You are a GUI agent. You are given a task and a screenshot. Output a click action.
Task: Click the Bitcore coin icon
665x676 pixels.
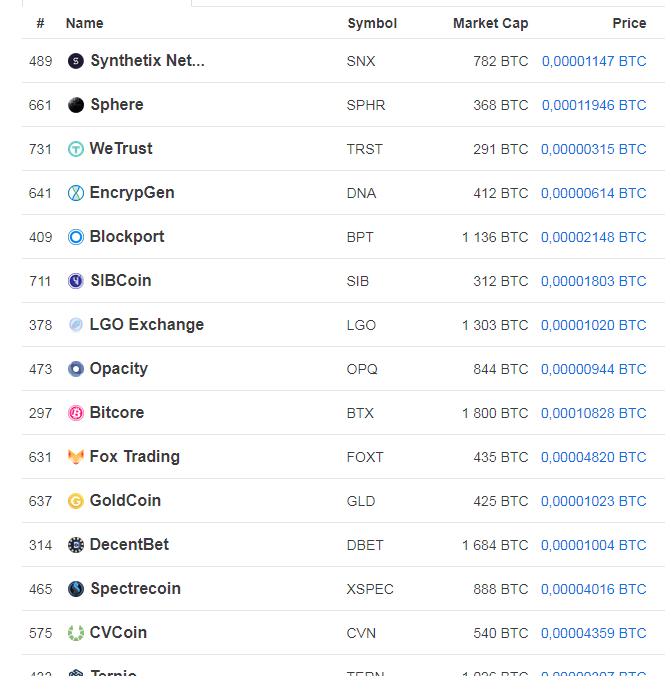[x=76, y=413]
